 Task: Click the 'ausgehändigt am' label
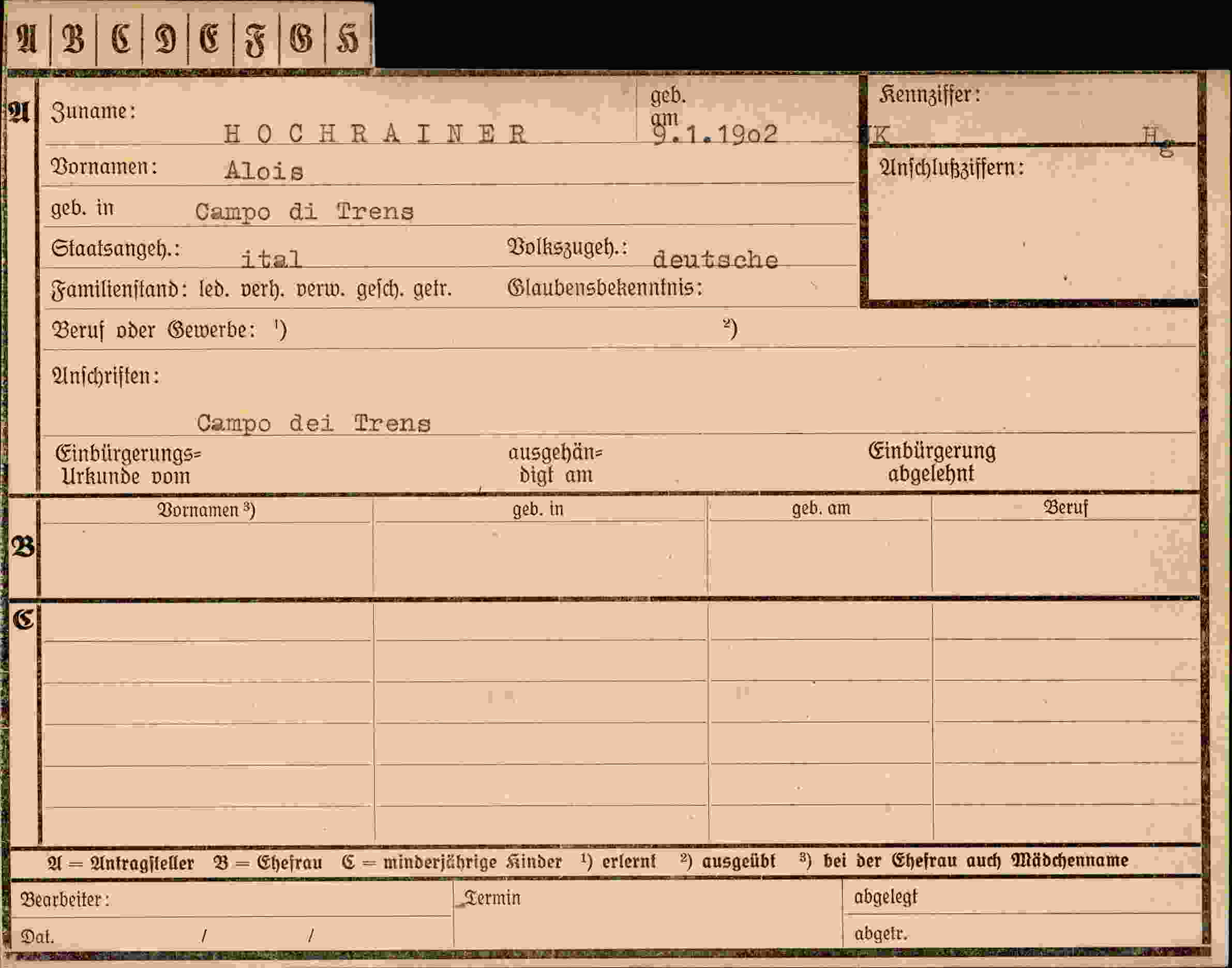555,464
